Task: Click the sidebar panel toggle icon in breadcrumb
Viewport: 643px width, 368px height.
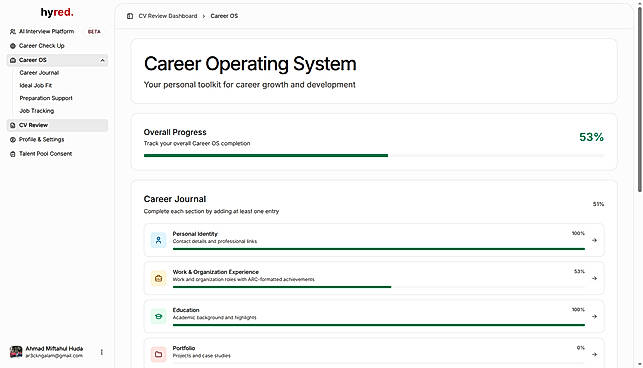Action: [130, 16]
